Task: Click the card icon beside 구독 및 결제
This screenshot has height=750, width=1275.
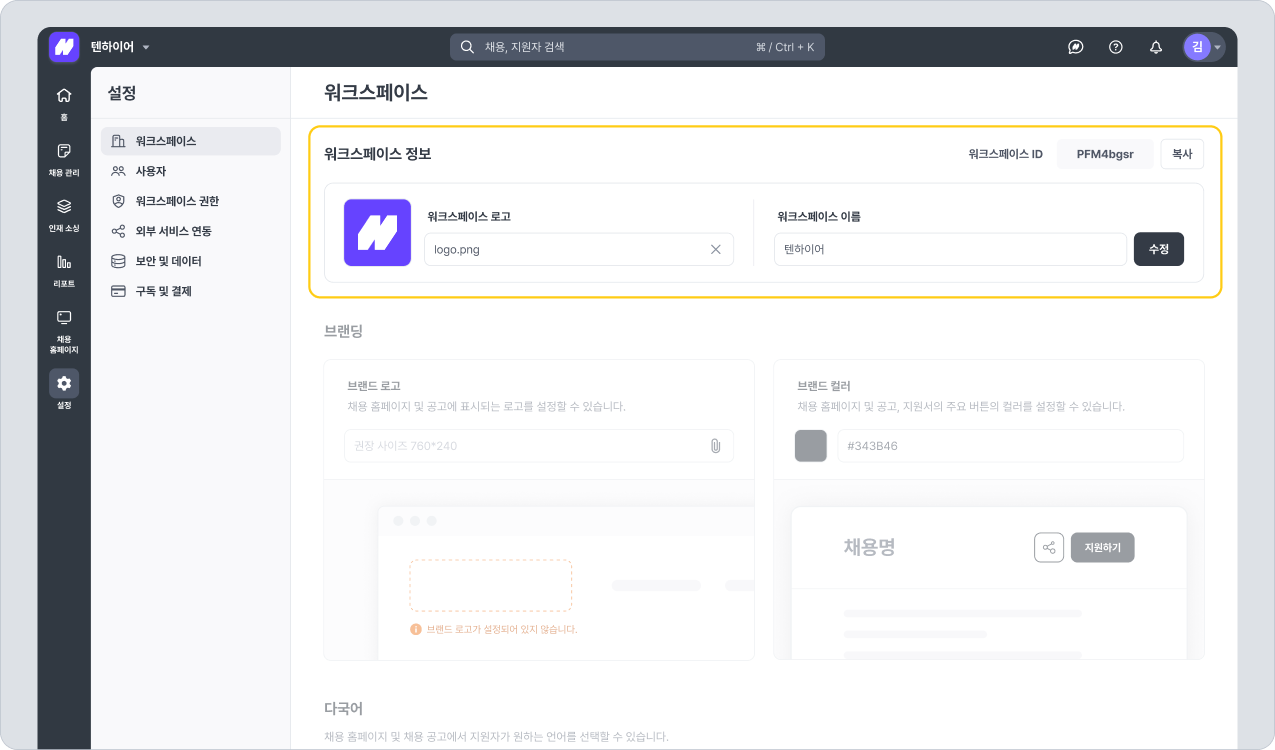Action: (x=118, y=291)
